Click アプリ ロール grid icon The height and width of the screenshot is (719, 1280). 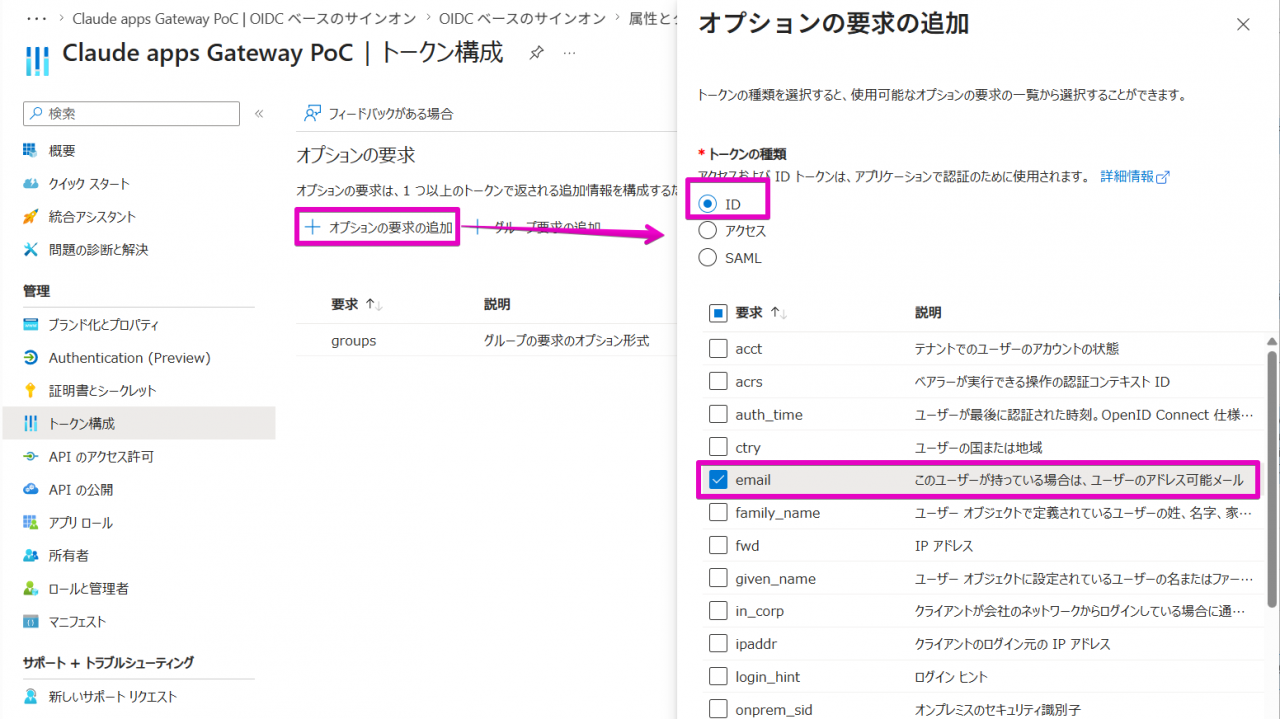[31, 523]
